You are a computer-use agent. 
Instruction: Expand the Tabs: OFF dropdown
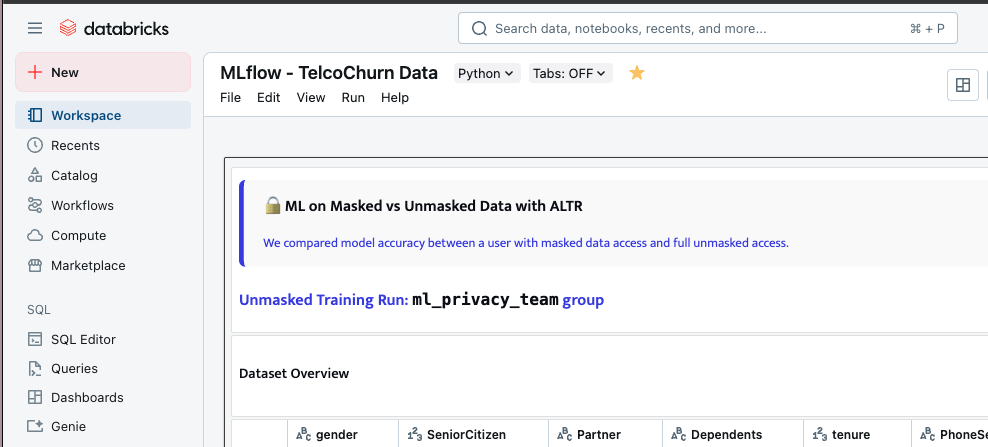coord(570,73)
